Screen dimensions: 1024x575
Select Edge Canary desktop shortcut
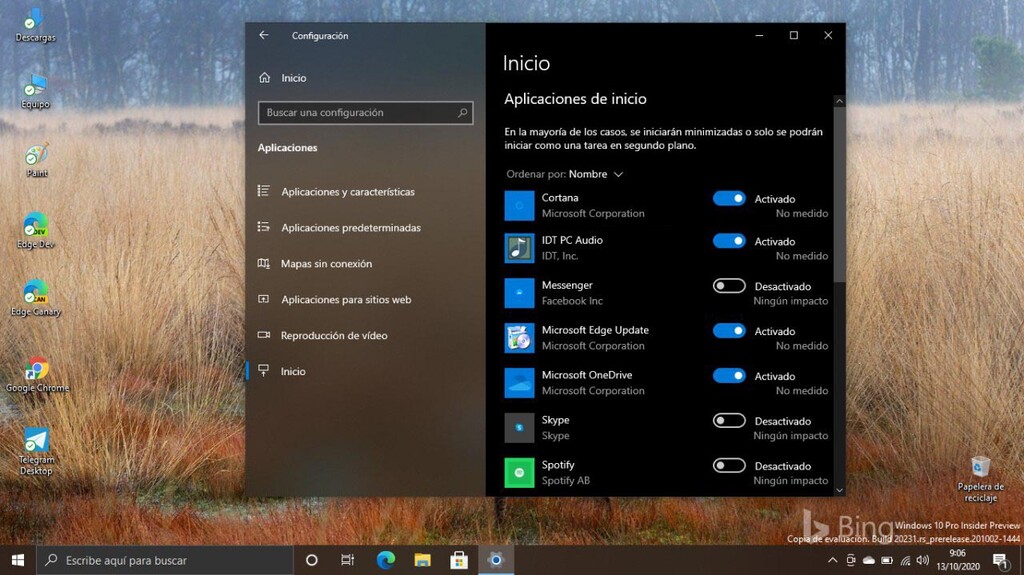pos(35,298)
